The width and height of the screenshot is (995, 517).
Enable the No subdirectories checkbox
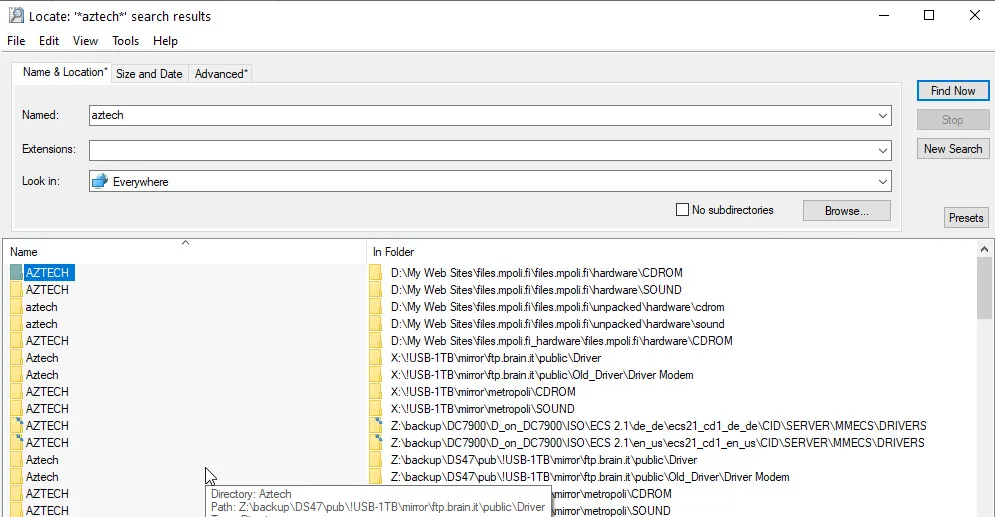pos(682,210)
